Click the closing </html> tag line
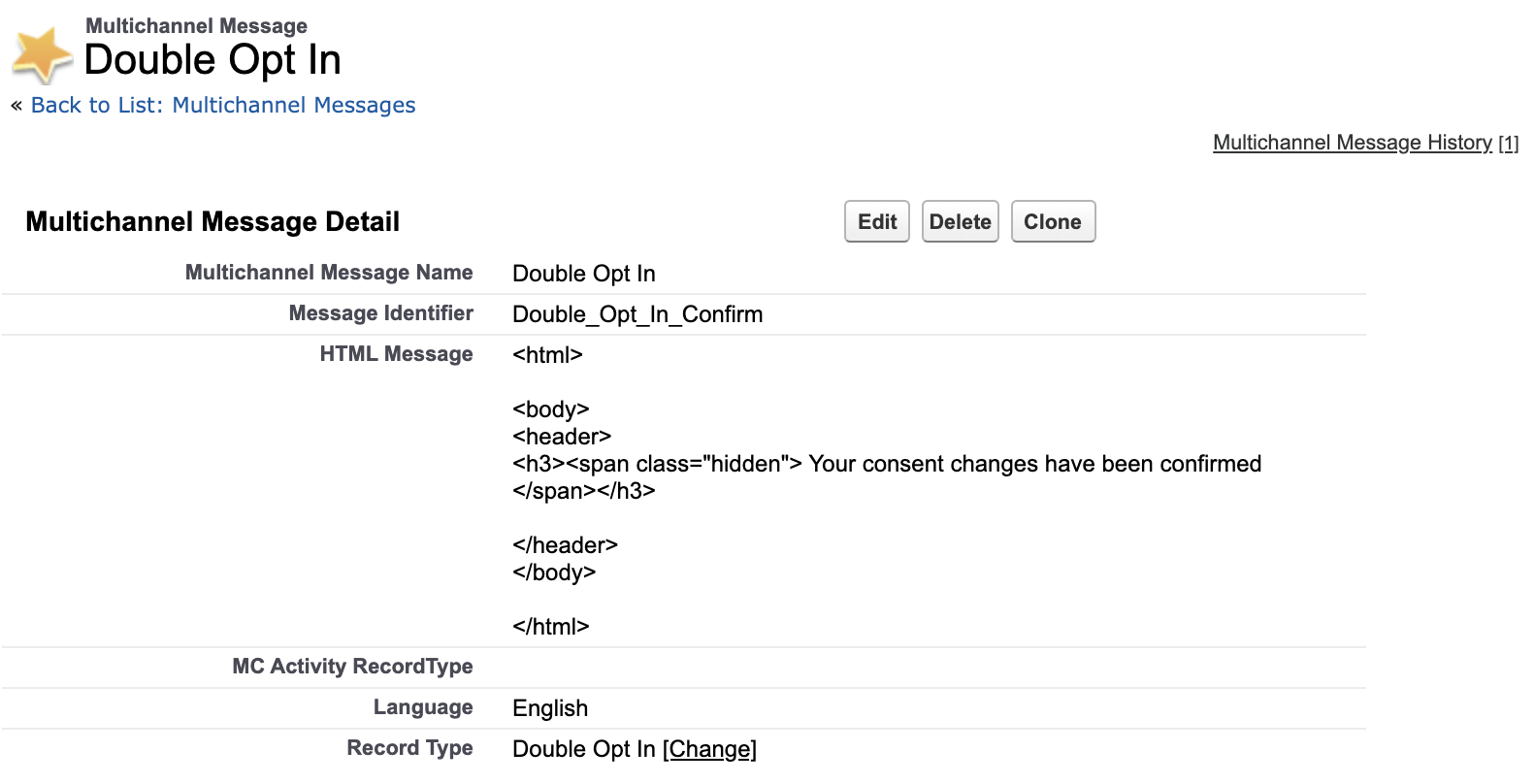Image resolution: width=1535 pixels, height=784 pixels. [550, 627]
